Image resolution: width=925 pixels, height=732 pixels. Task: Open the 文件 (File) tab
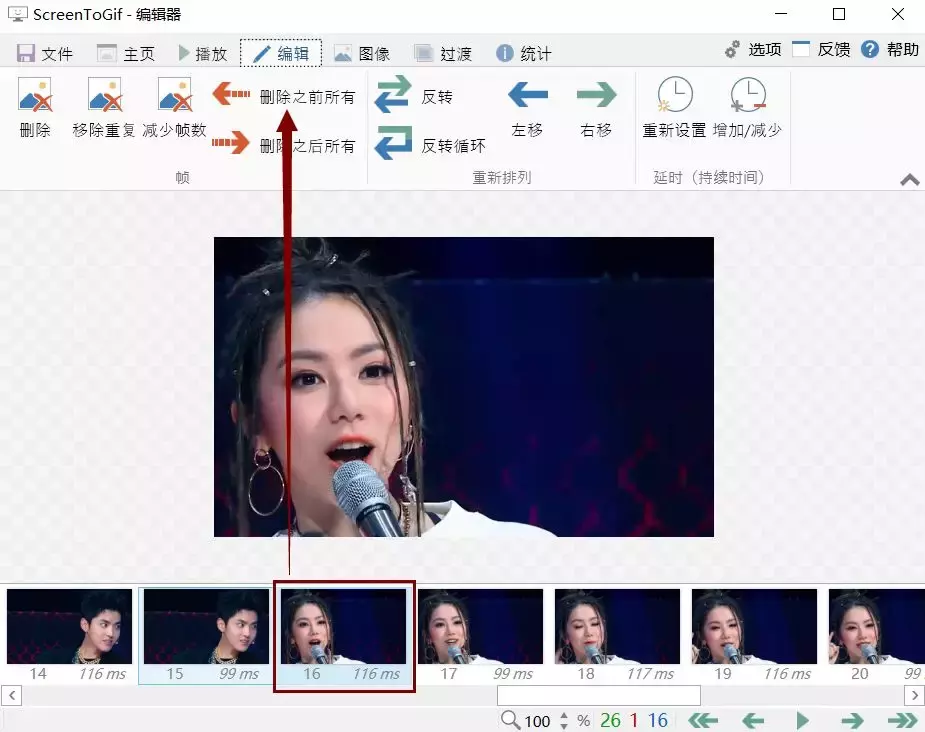click(x=44, y=54)
